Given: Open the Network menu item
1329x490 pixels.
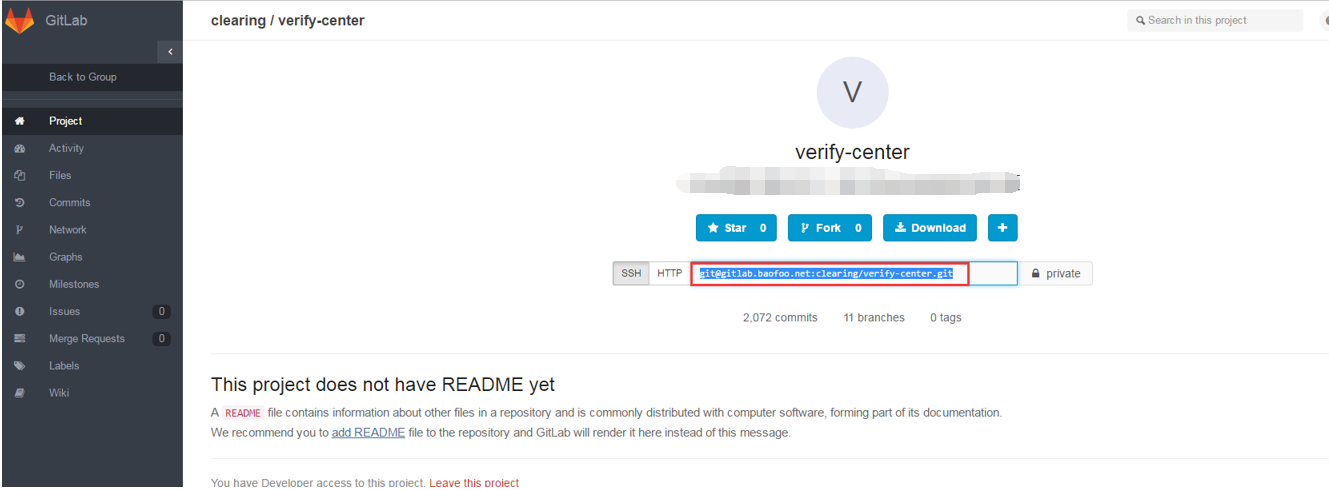Looking at the screenshot, I should (68, 230).
